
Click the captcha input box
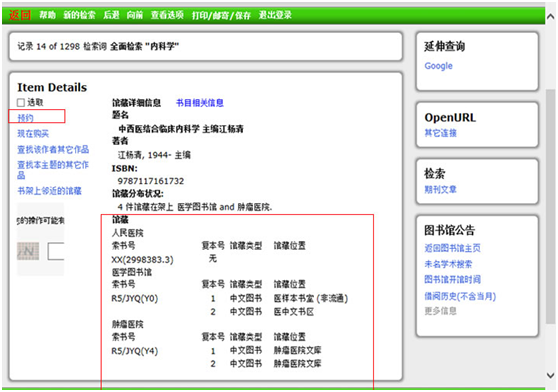coord(56,251)
